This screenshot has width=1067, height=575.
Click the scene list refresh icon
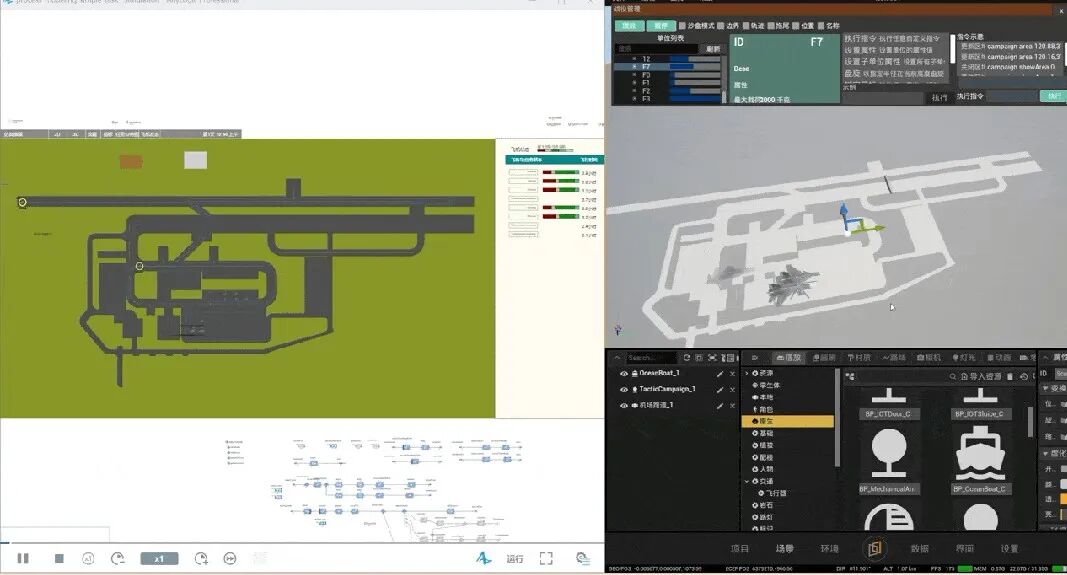[x=687, y=357]
